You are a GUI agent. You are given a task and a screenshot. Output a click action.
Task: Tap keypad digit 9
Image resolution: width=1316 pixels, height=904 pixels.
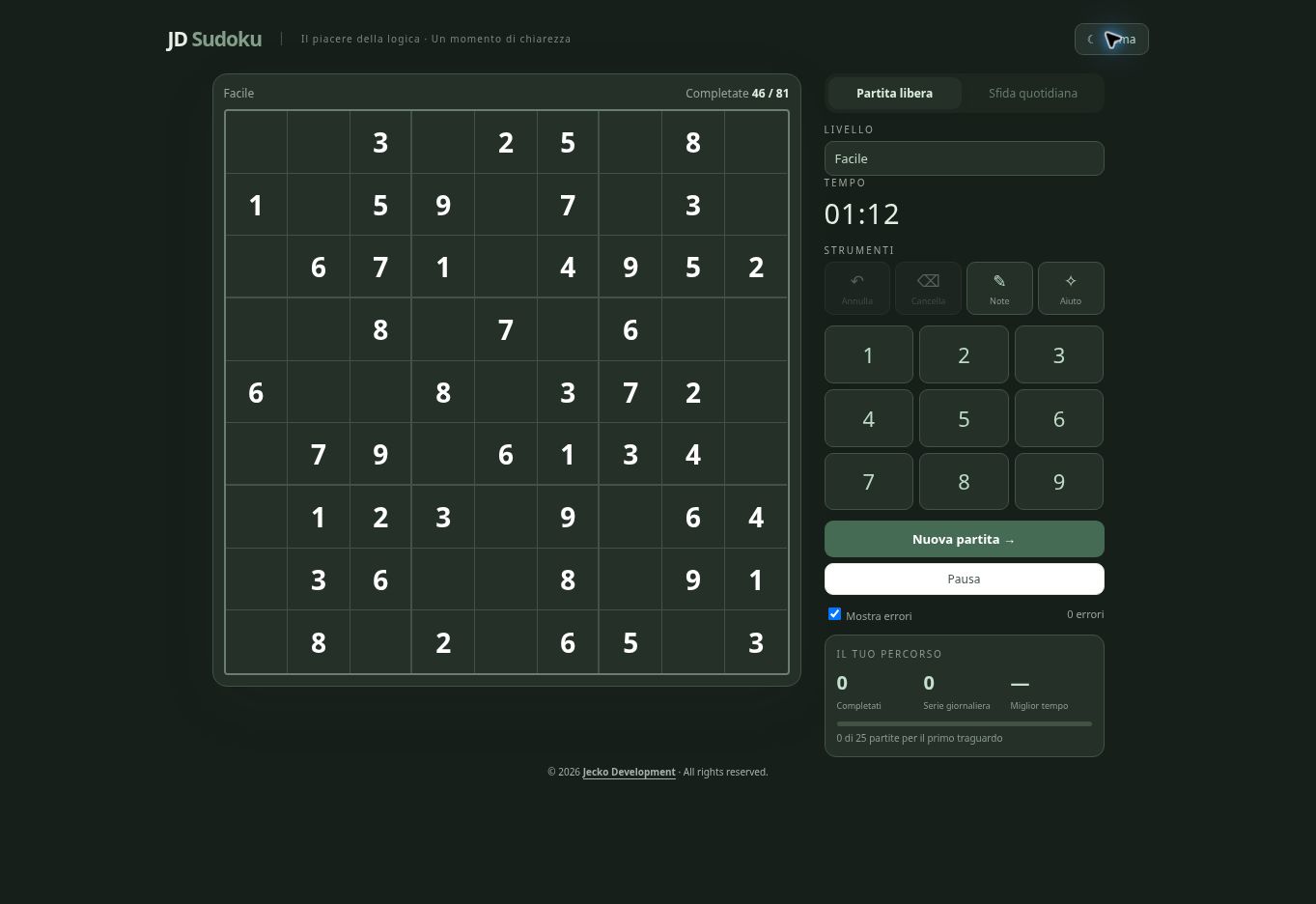click(1059, 481)
